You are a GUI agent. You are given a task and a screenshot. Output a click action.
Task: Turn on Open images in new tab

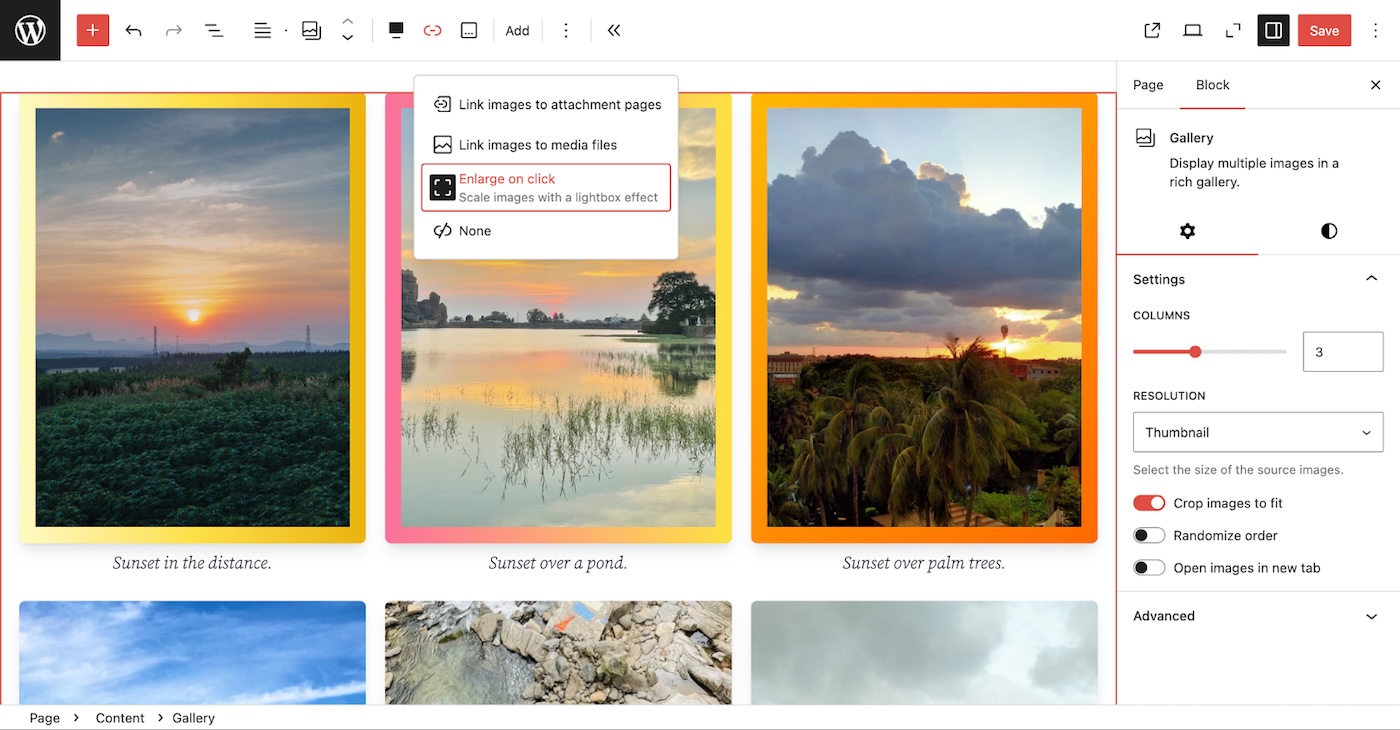pyautogui.click(x=1149, y=568)
